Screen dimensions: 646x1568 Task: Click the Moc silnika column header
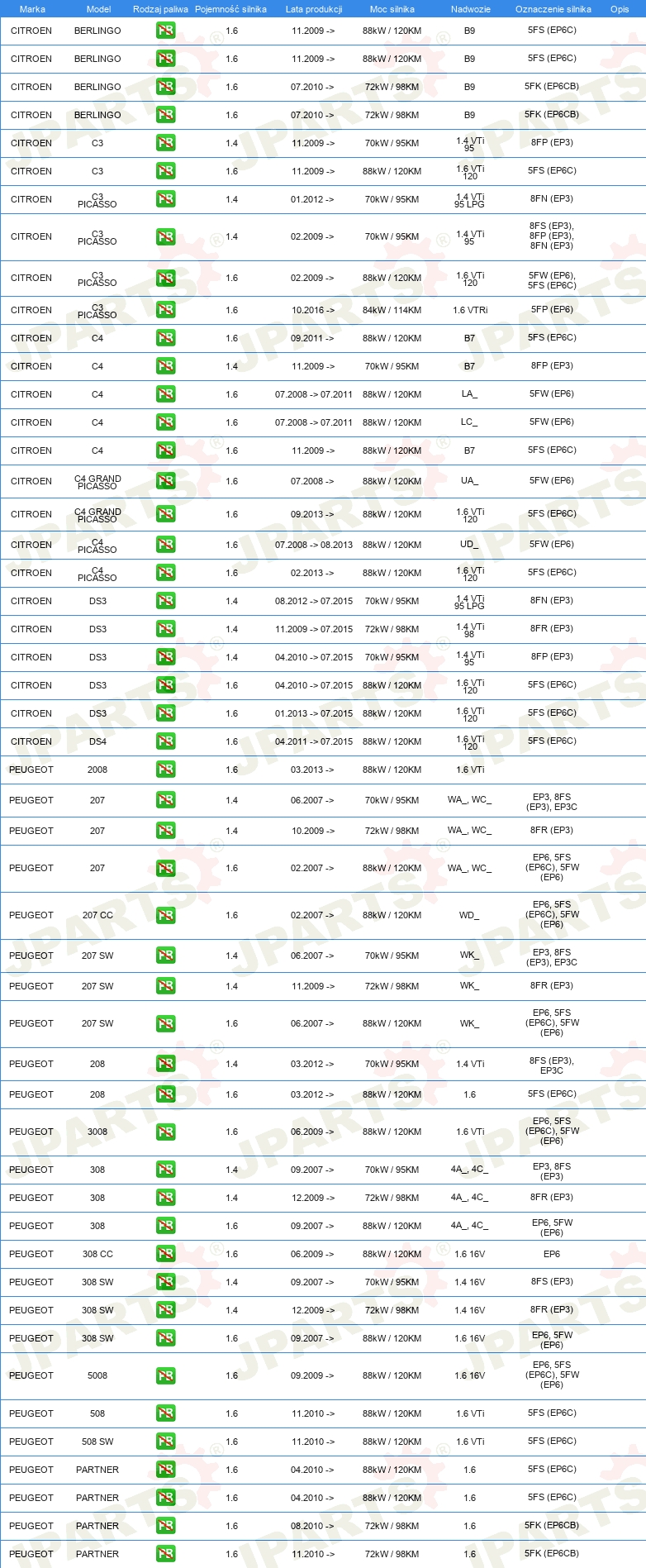tap(392, 9)
